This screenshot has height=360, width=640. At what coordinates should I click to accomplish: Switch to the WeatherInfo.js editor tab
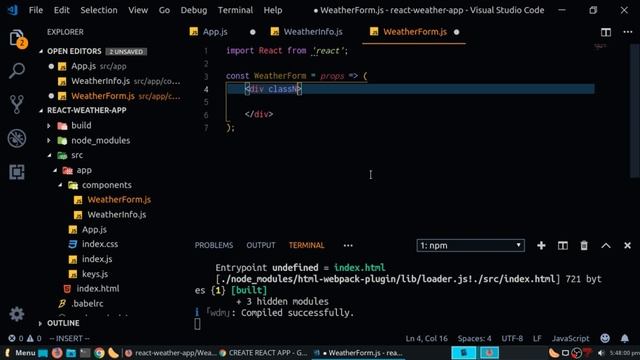[313, 32]
